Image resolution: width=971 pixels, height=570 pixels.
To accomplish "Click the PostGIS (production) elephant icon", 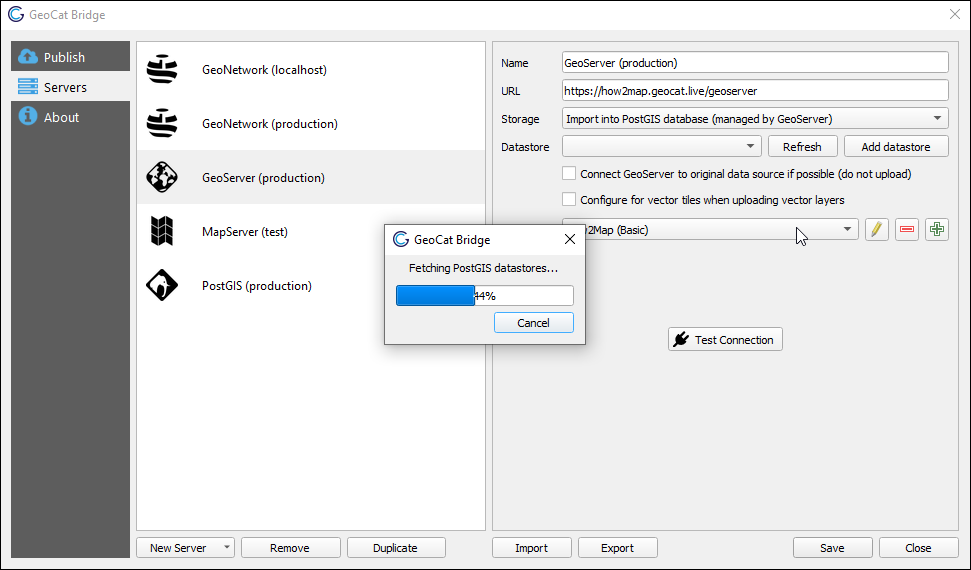I will pos(162,286).
